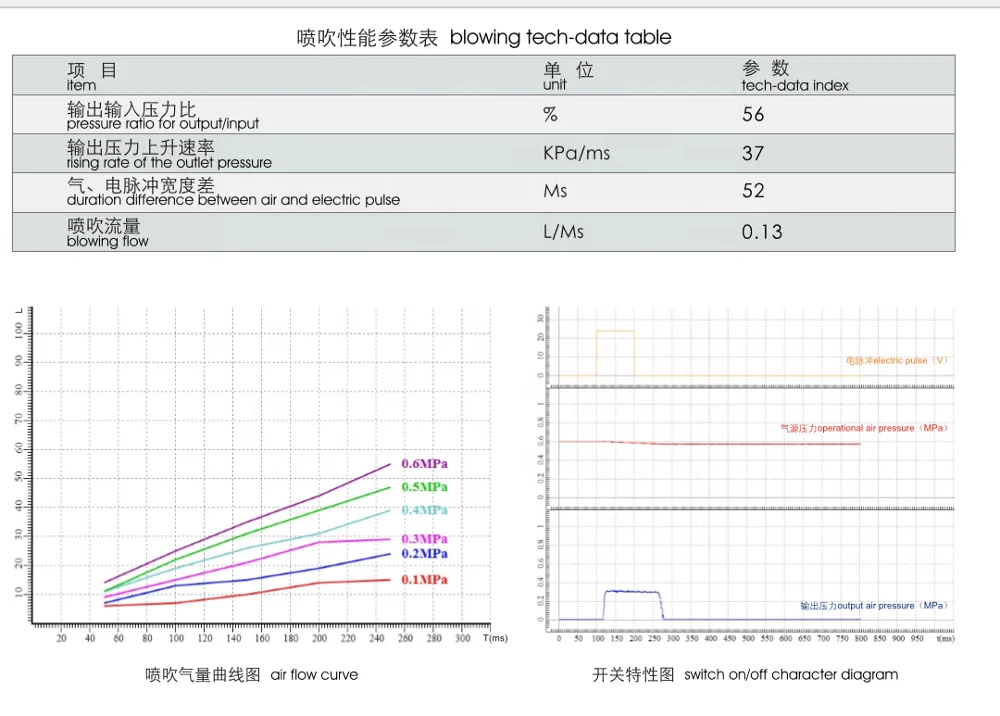Click the 'tech-data index' column header
Viewport: 1000px width, 716px height.
tap(795, 85)
